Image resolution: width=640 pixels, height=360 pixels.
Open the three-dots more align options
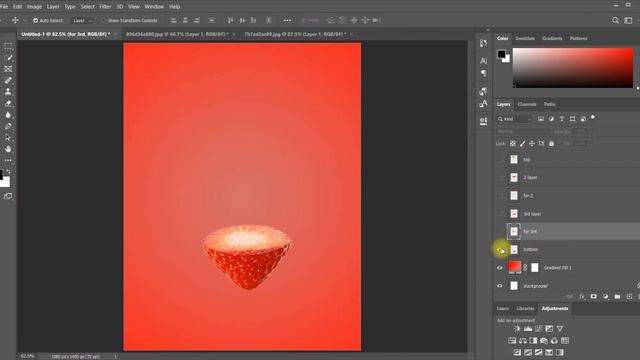(x=287, y=20)
